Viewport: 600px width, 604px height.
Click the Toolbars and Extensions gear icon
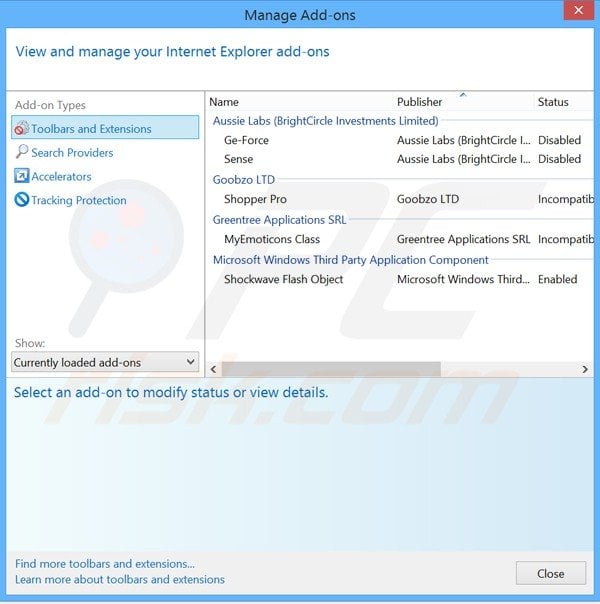pyautogui.click(x=21, y=128)
